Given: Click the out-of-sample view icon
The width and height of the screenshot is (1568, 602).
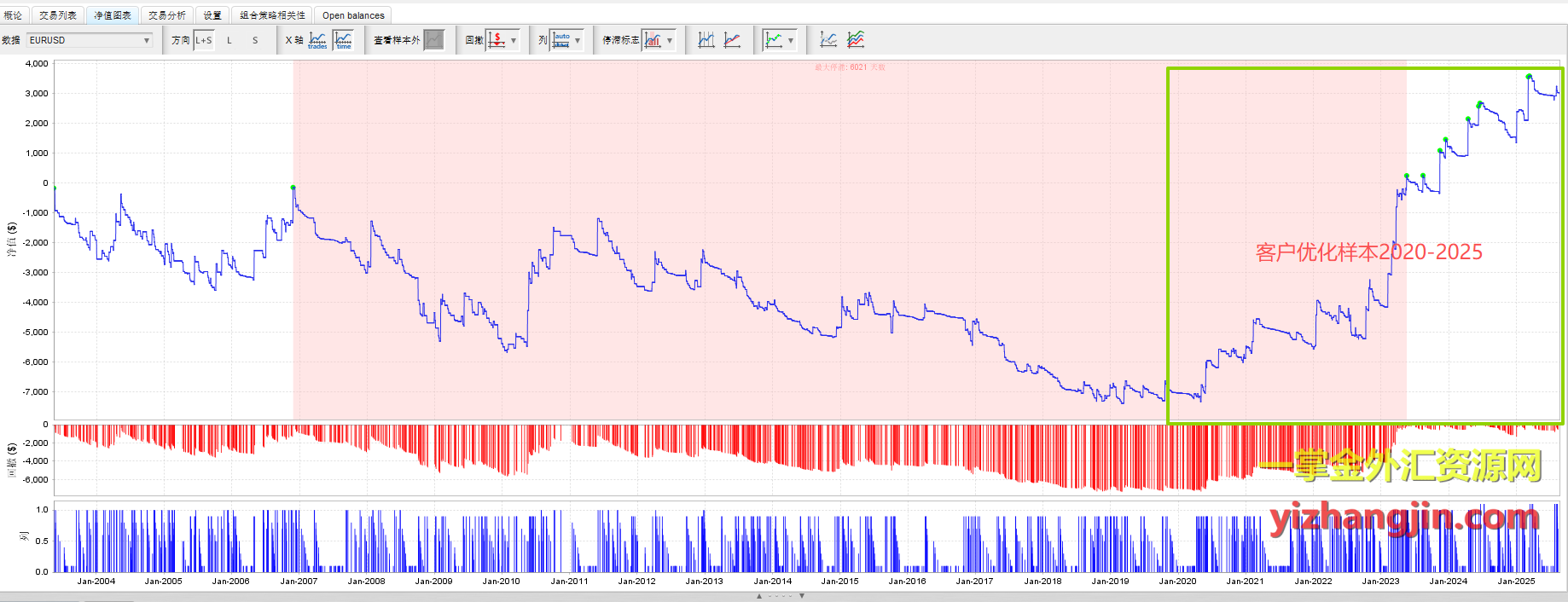Looking at the screenshot, I should 434,40.
